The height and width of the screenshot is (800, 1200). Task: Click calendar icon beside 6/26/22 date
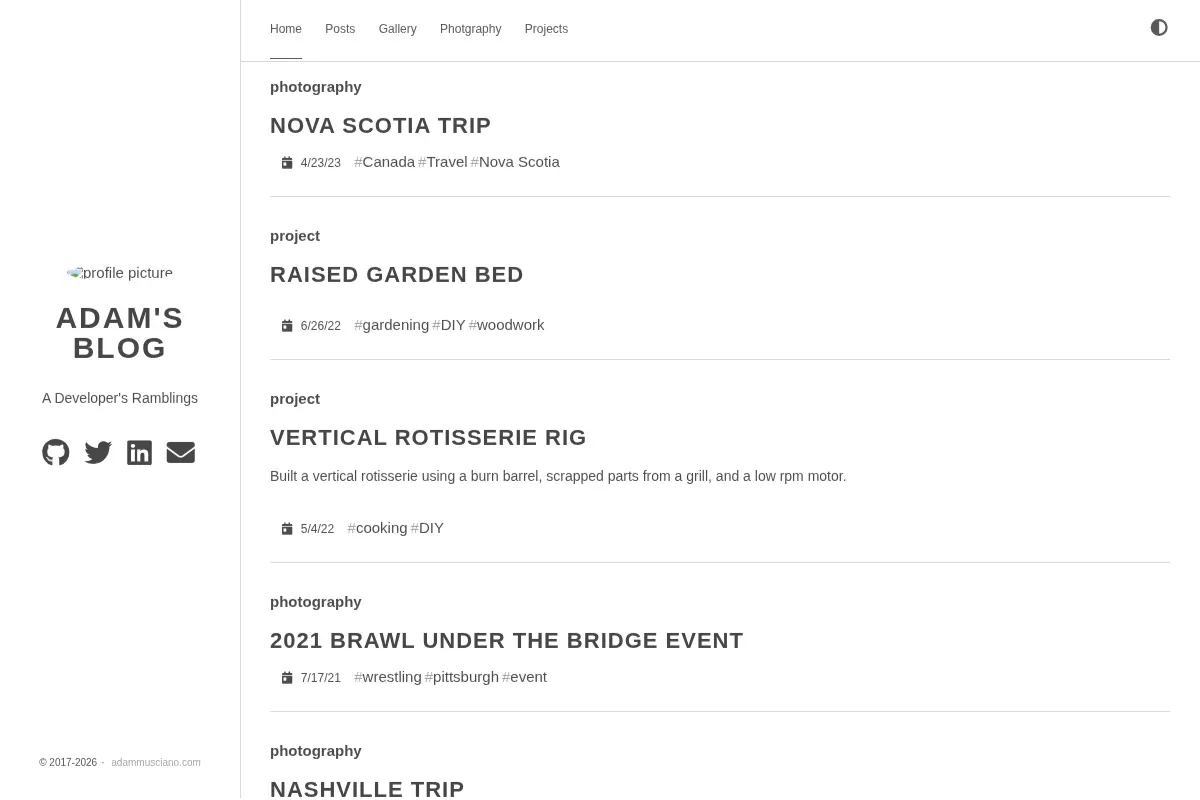click(287, 326)
